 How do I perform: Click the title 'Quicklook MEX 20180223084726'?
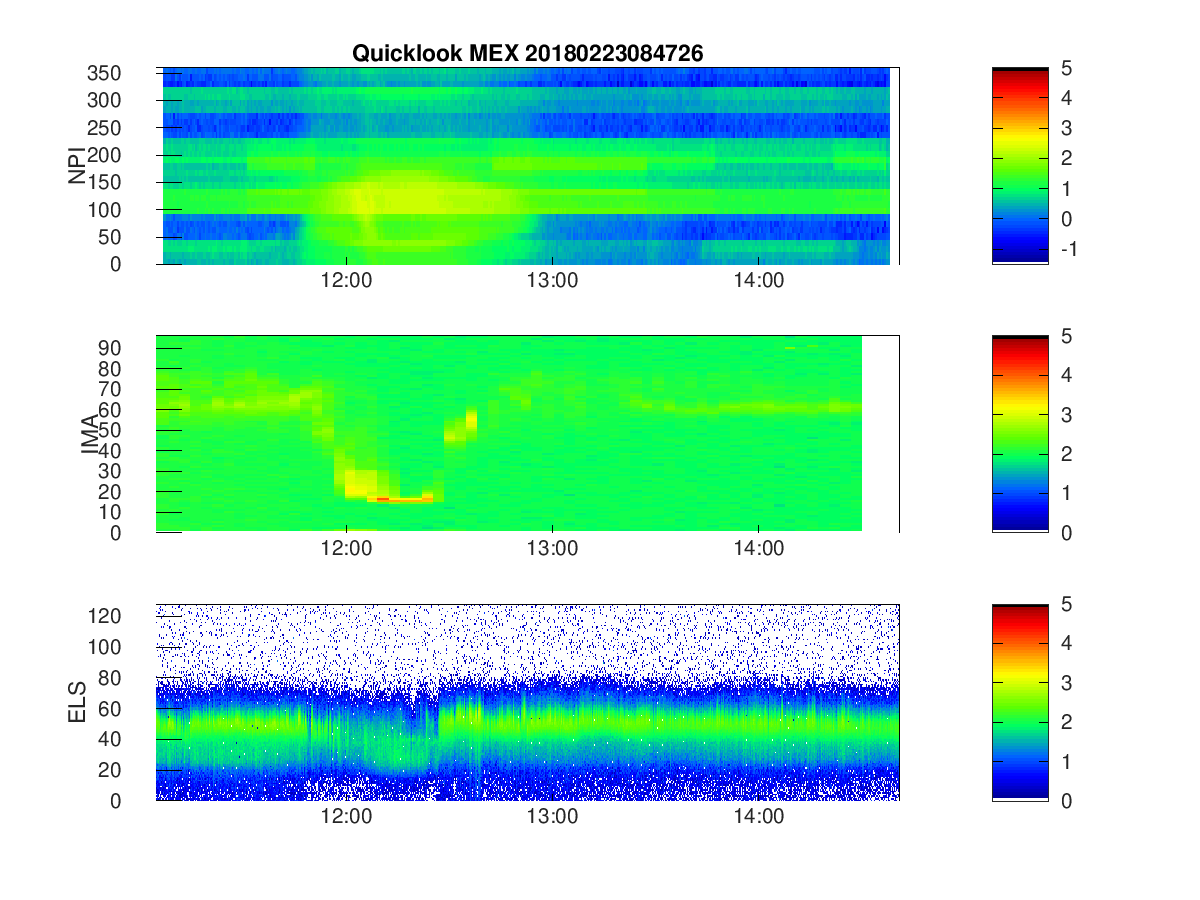point(527,54)
